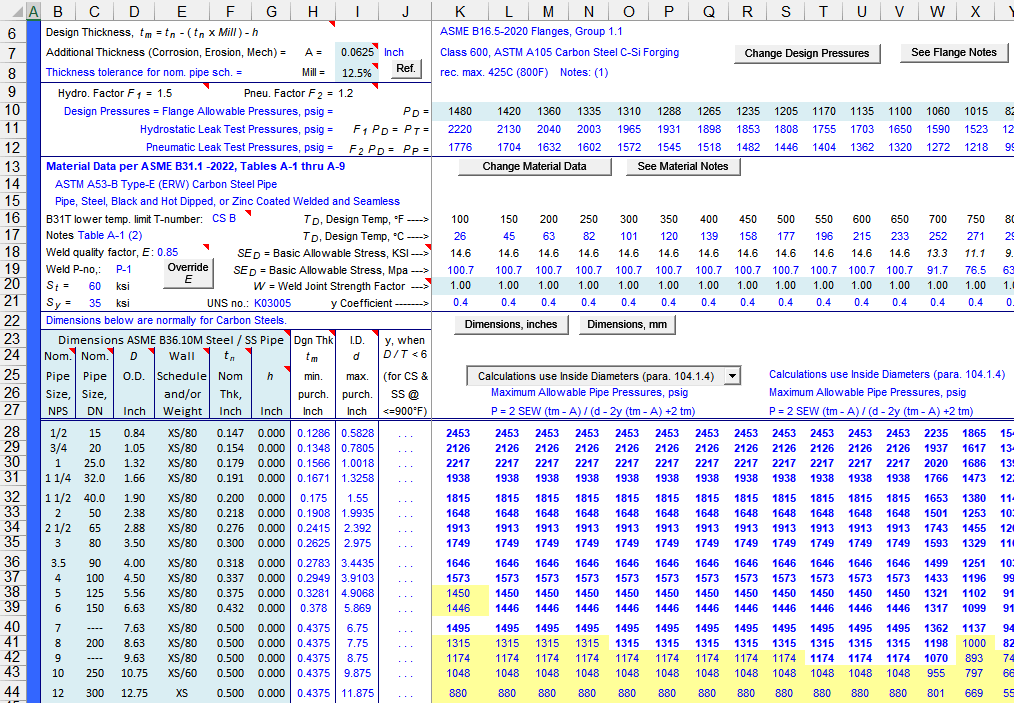Select column header H
The height and width of the screenshot is (703, 1014).
click(x=312, y=11)
